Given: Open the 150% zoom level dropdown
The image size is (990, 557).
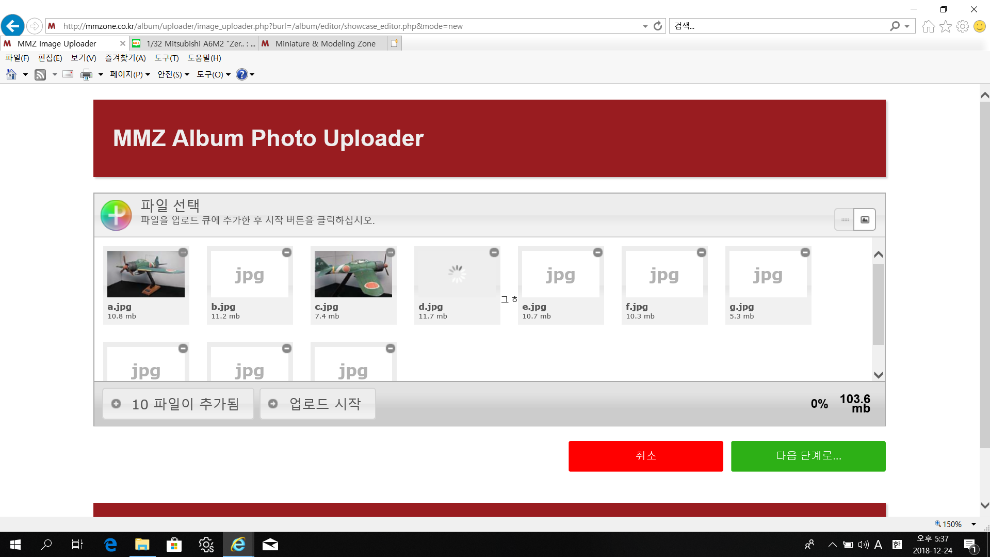Looking at the screenshot, I should click(x=973, y=524).
